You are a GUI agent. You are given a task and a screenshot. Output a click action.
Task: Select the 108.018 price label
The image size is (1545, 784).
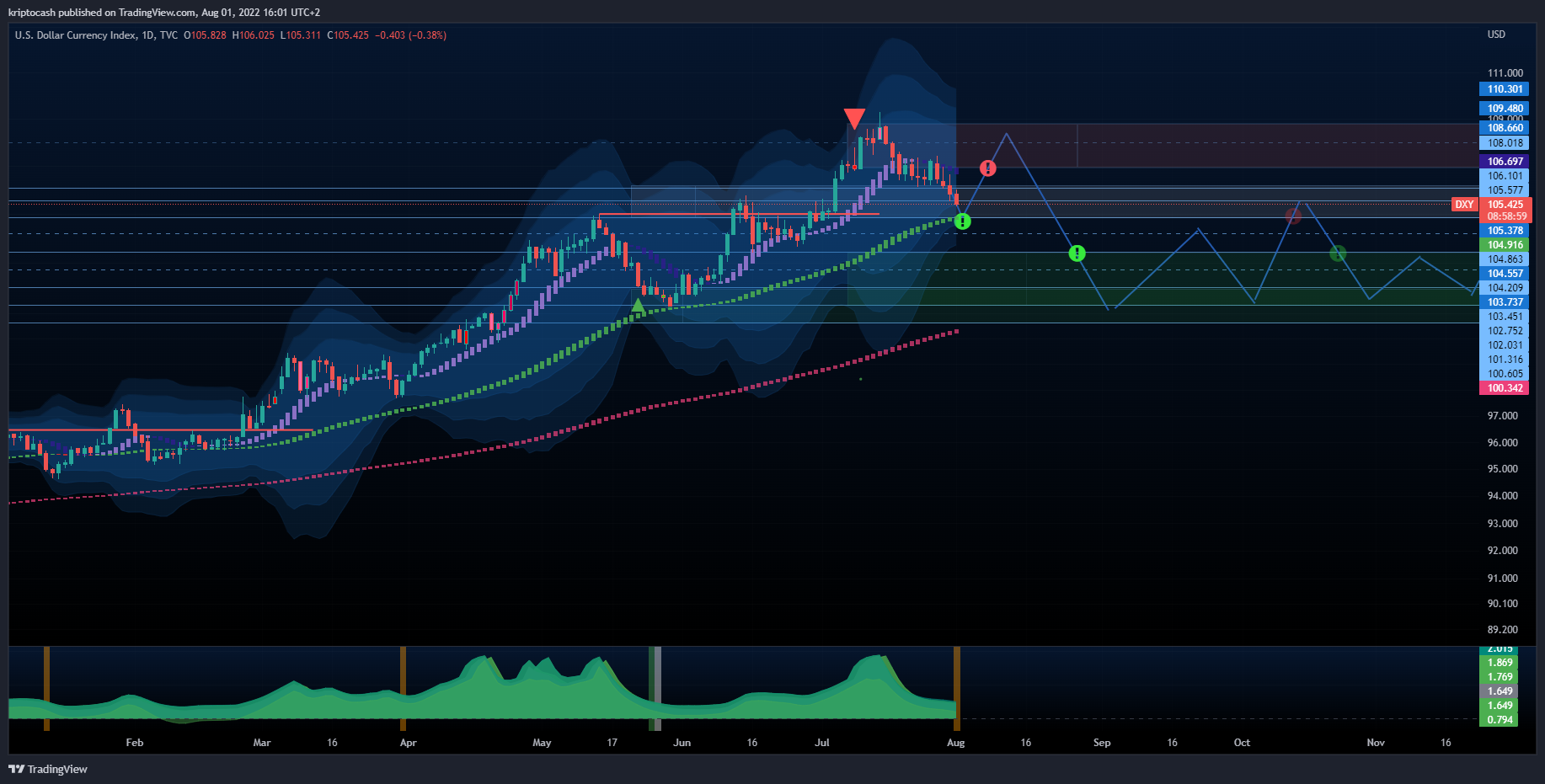point(1505,143)
